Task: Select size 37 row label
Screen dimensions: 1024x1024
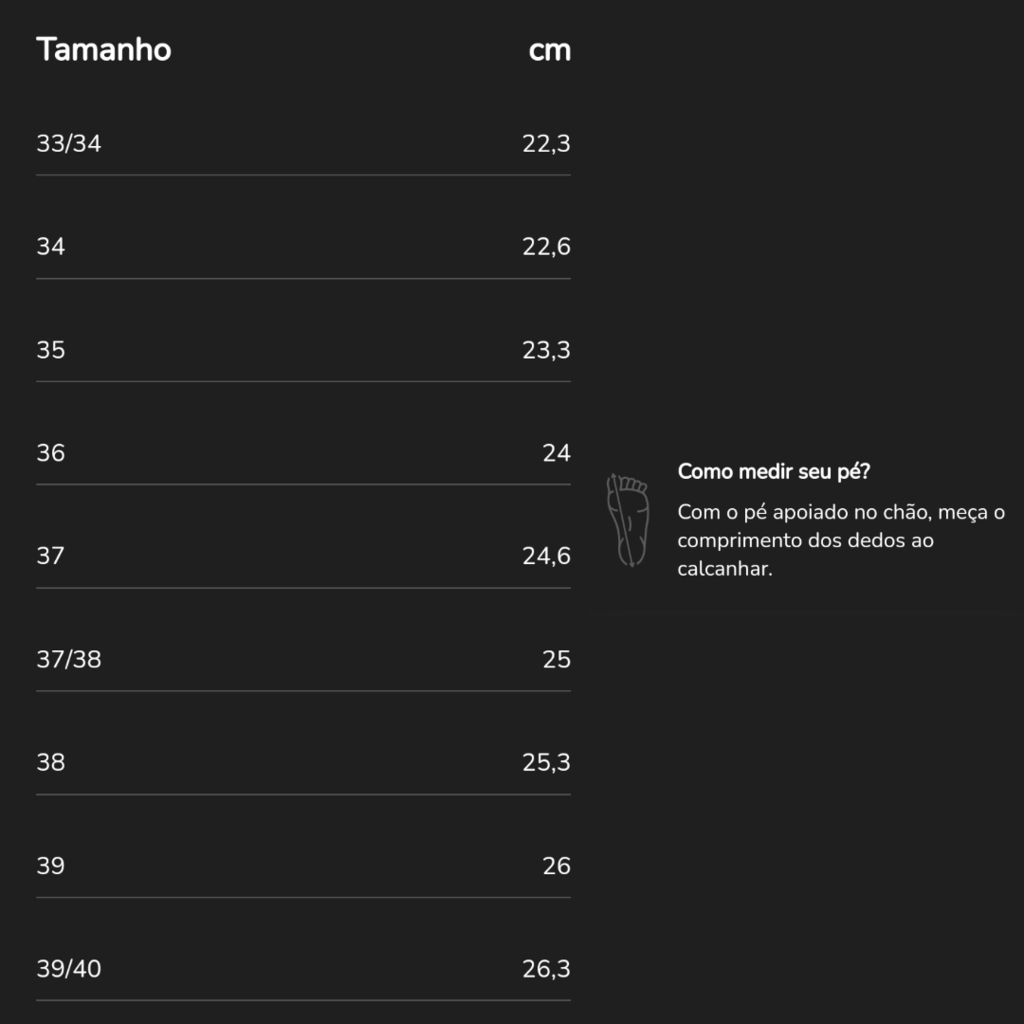Action: tap(50, 556)
